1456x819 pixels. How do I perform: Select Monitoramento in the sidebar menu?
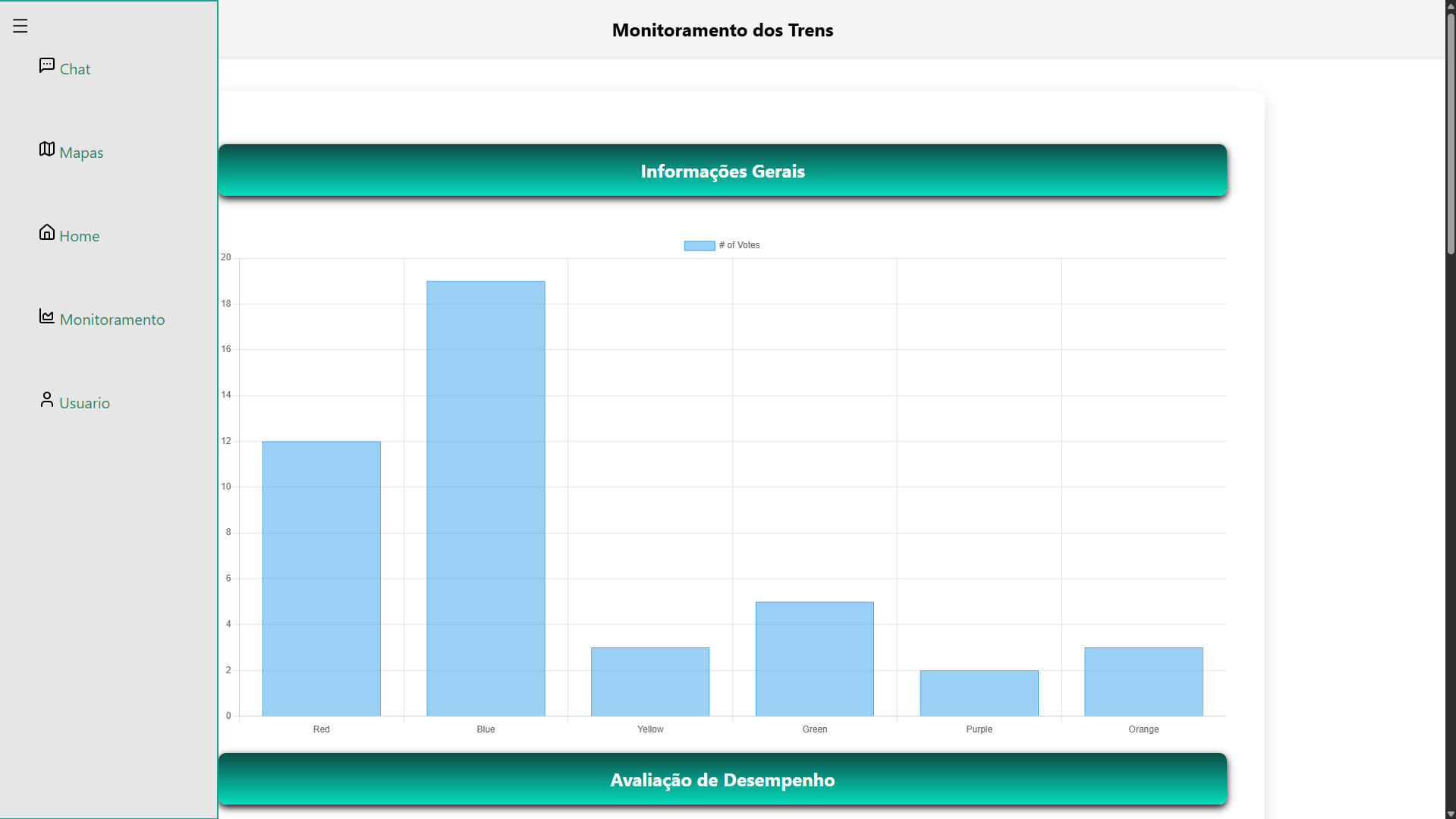pyautogui.click(x=112, y=320)
